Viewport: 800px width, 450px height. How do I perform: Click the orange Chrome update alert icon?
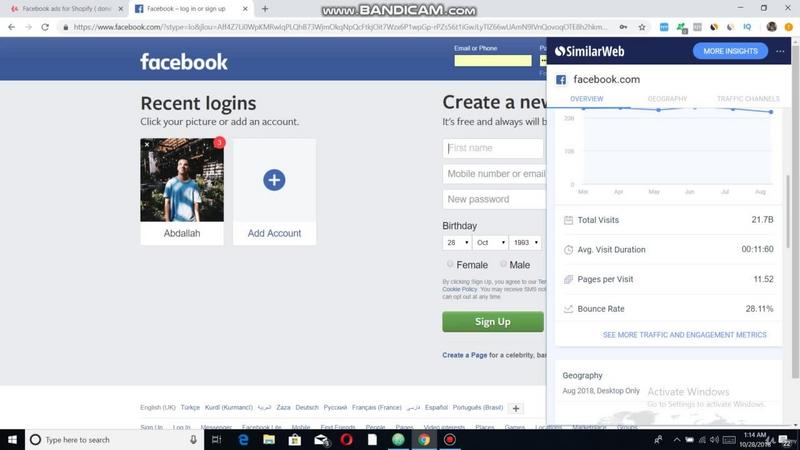(x=789, y=27)
